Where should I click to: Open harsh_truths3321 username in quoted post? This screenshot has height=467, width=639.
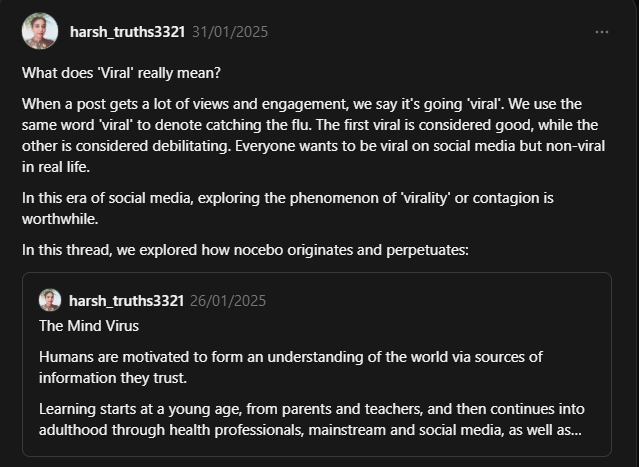pos(126,301)
